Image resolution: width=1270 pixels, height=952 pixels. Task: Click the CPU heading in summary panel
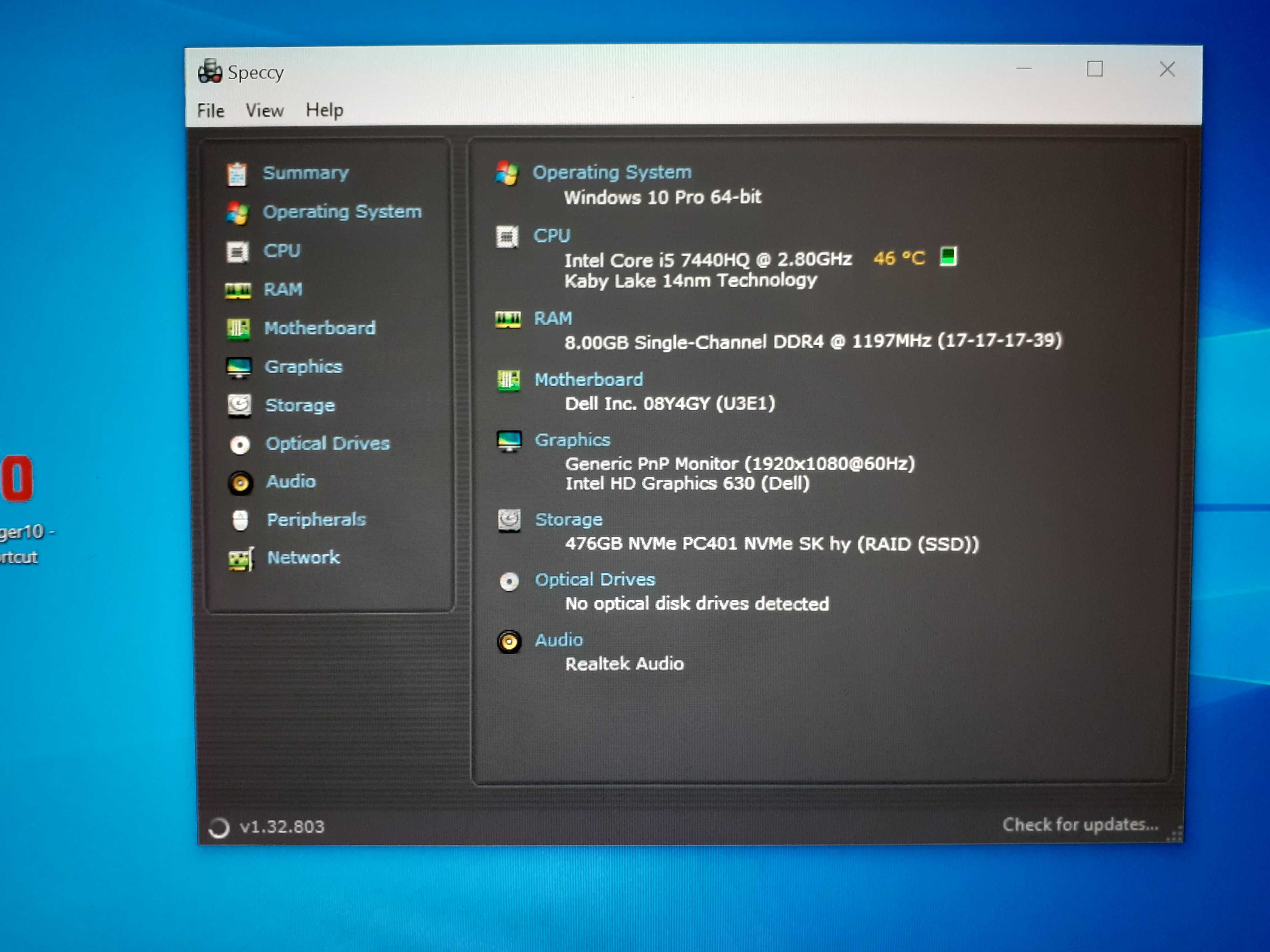click(552, 235)
